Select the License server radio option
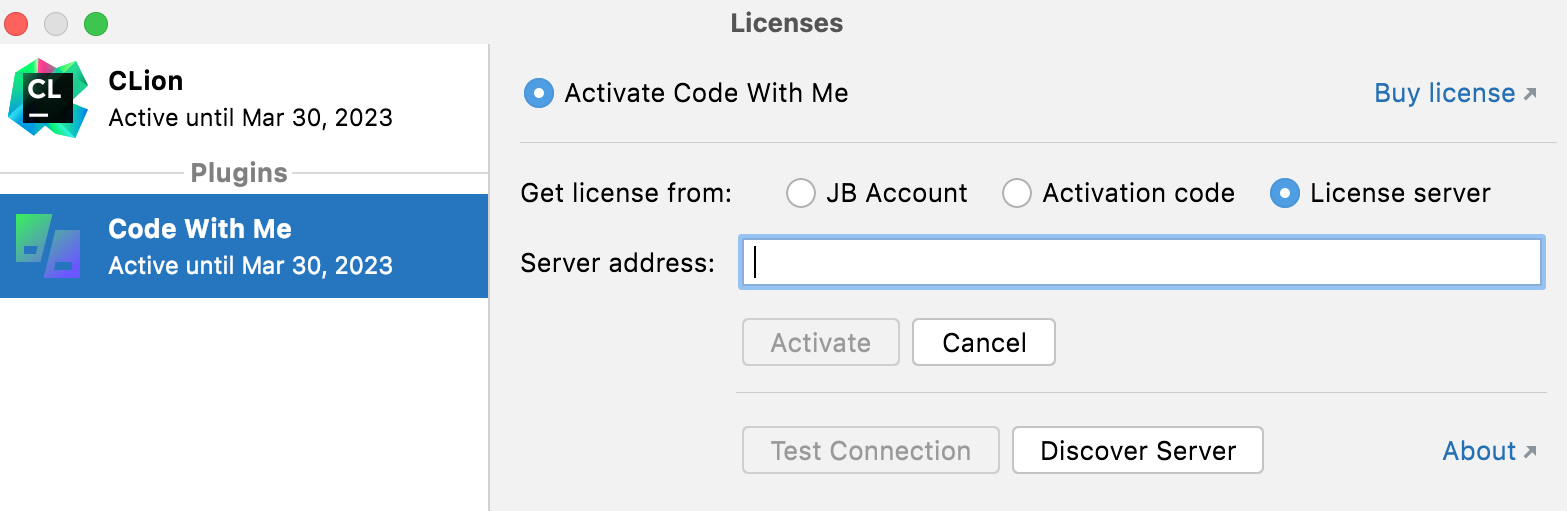The image size is (1567, 511). pyautogui.click(x=1284, y=193)
